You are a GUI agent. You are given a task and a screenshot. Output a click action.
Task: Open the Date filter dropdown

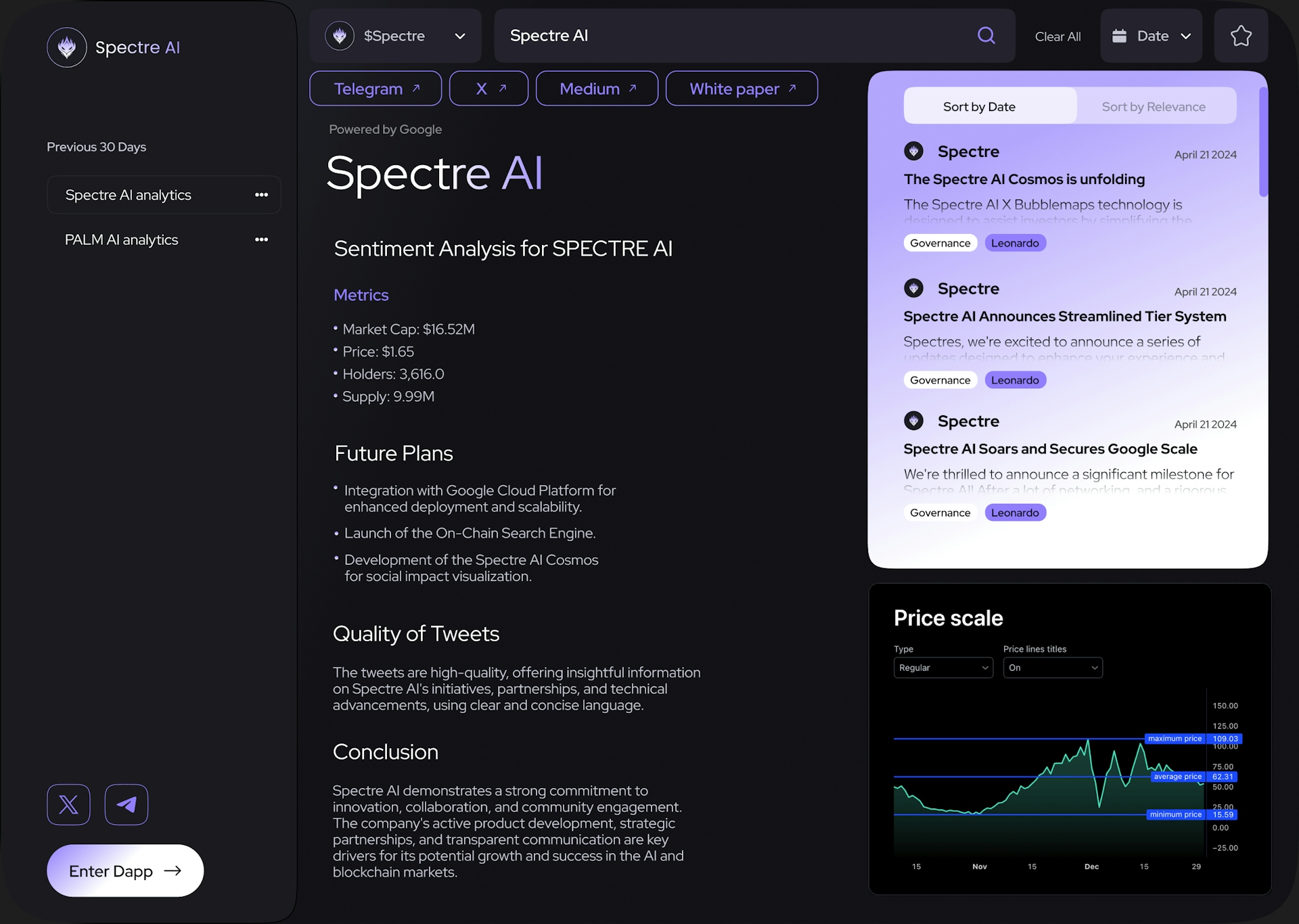point(1152,36)
